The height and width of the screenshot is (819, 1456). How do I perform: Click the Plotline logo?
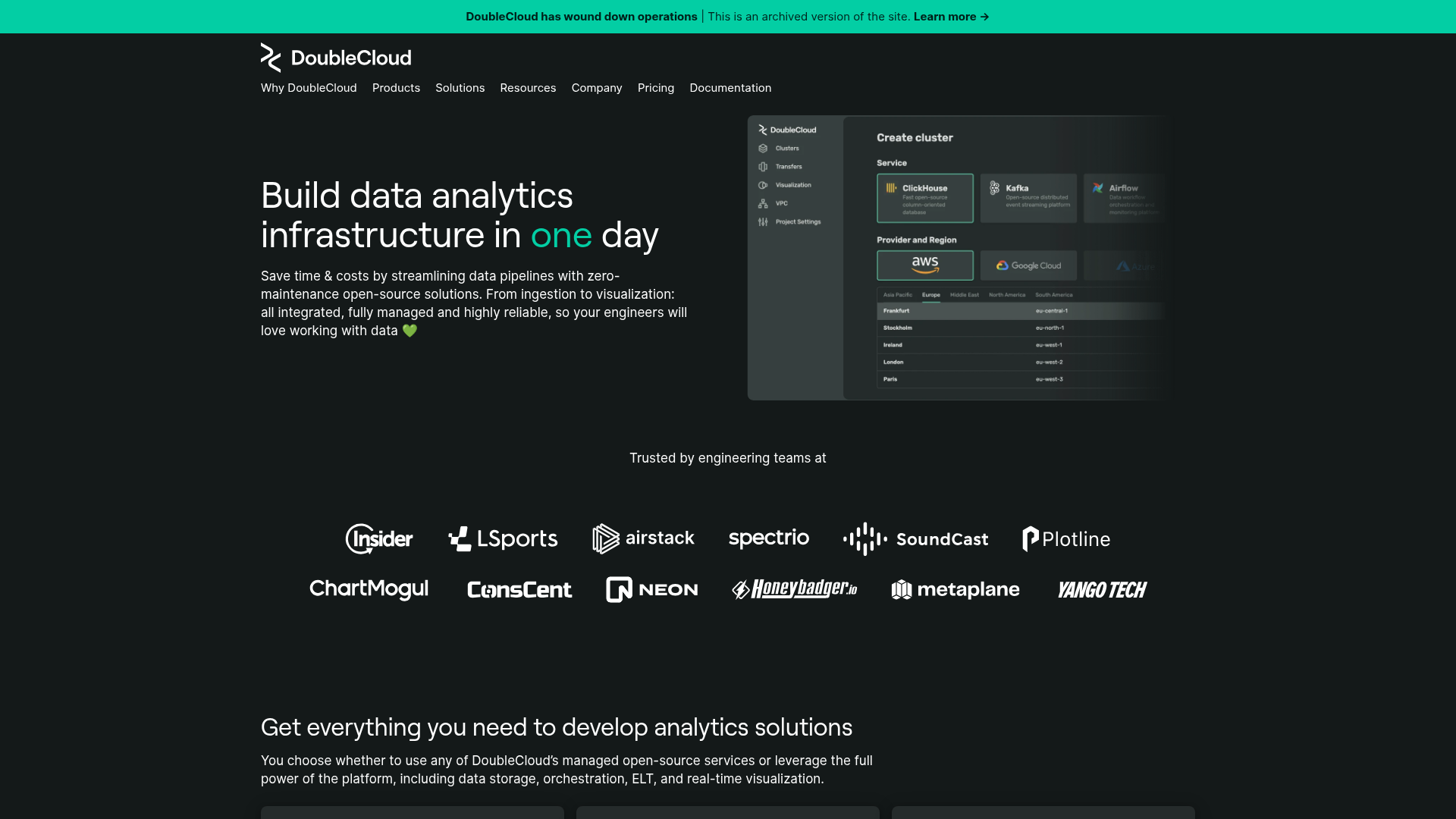point(1065,539)
